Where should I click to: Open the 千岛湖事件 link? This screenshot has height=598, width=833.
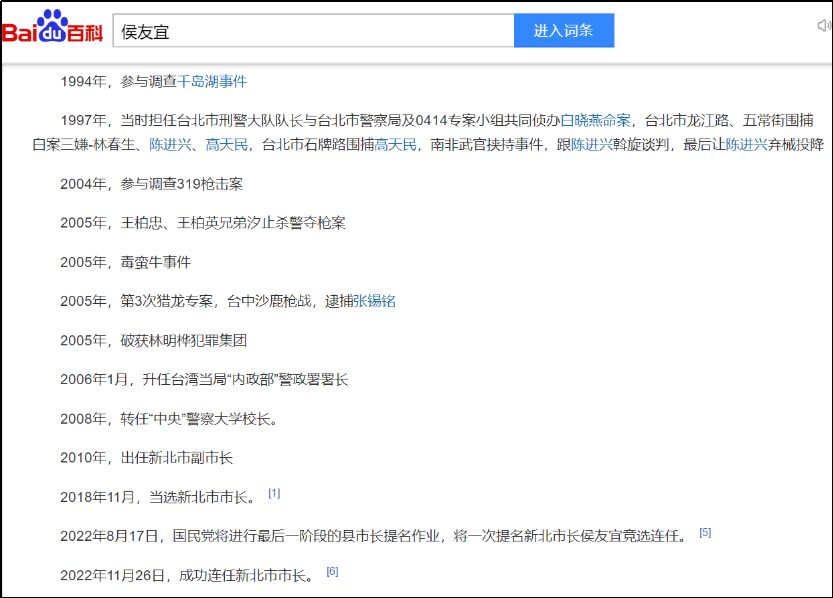212,81
